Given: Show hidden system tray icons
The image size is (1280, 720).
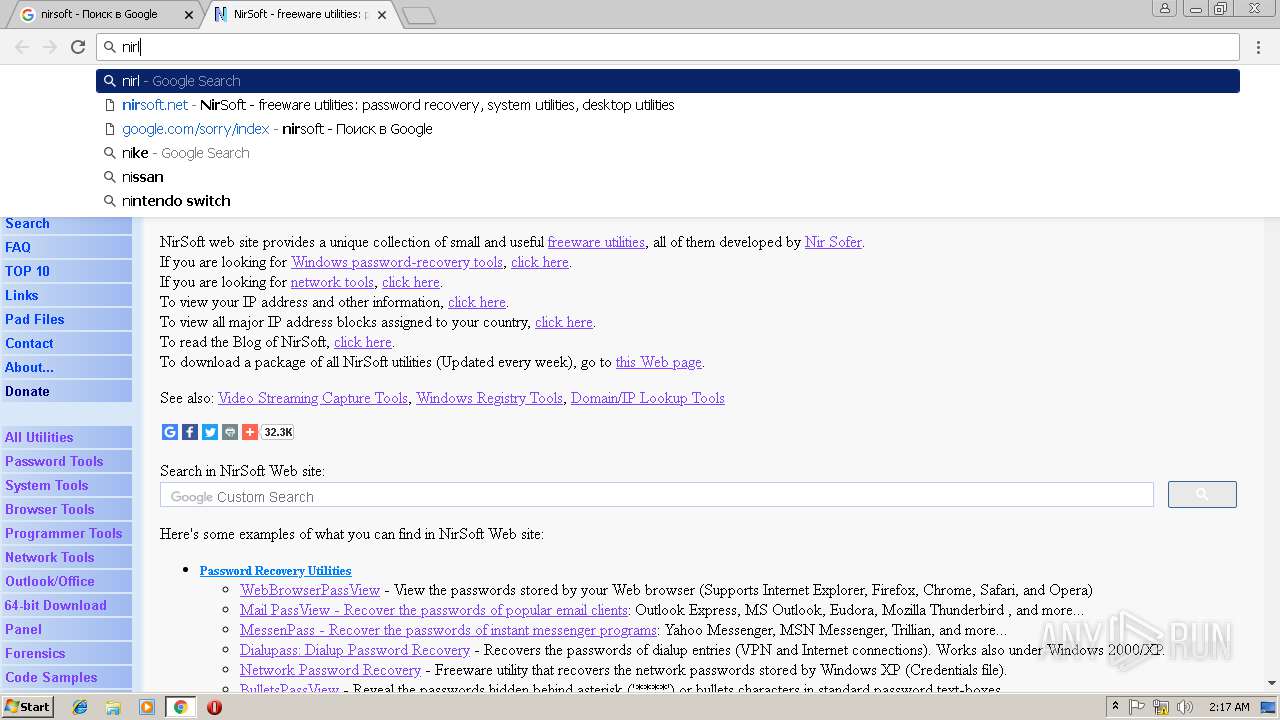Looking at the screenshot, I should point(1116,707).
